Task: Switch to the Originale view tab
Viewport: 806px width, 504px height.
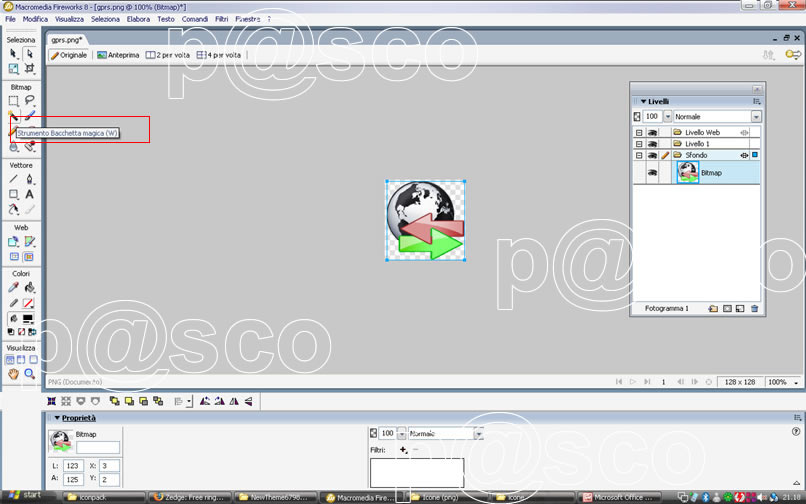Action: coord(68,55)
